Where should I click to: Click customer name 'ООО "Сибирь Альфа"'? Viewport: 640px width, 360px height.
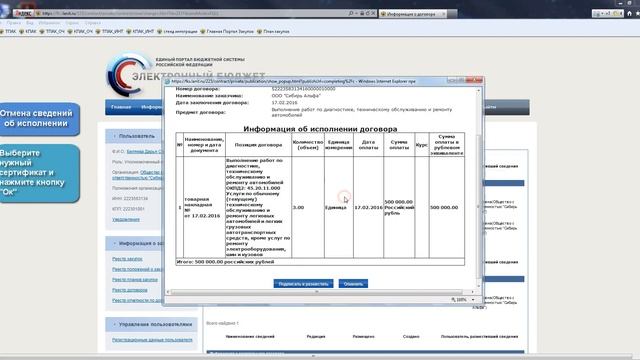point(296,96)
